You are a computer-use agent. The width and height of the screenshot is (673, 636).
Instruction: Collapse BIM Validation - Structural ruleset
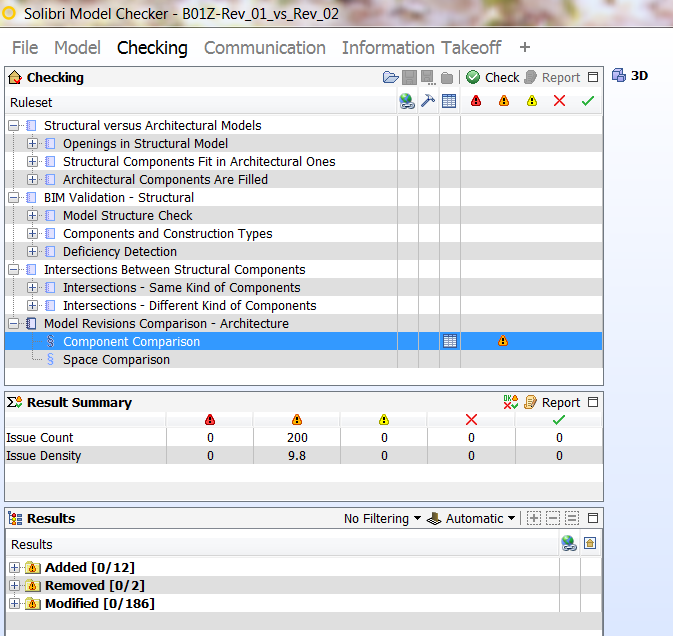[14, 197]
